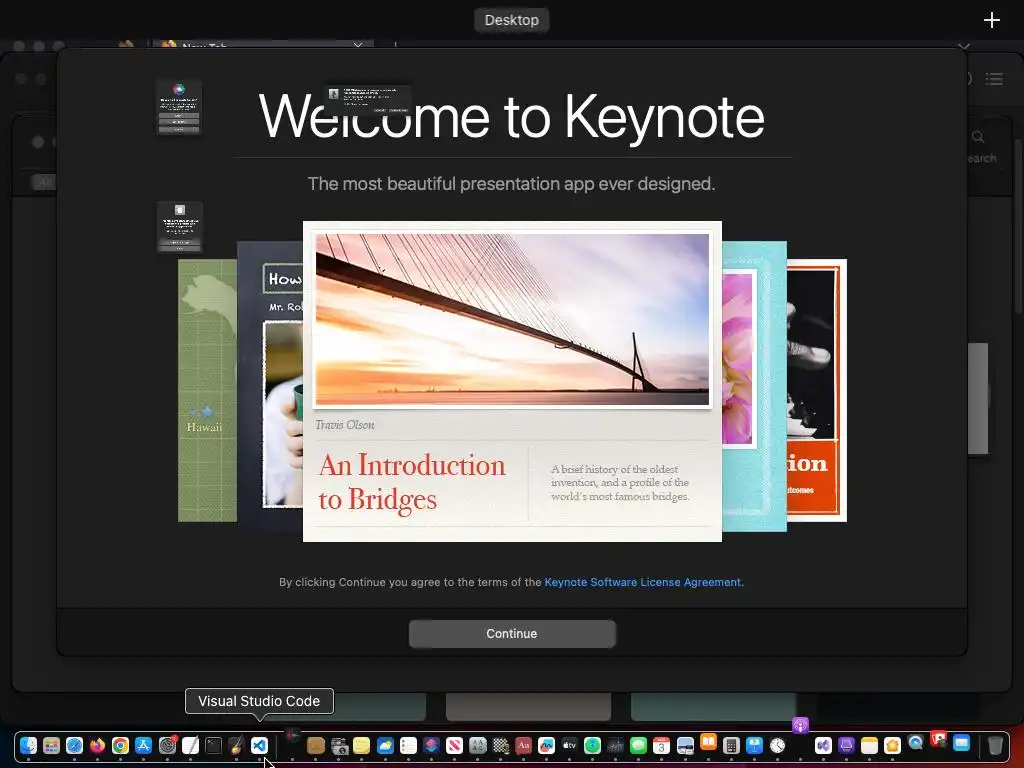Open the News app in the Dock

tap(455, 745)
